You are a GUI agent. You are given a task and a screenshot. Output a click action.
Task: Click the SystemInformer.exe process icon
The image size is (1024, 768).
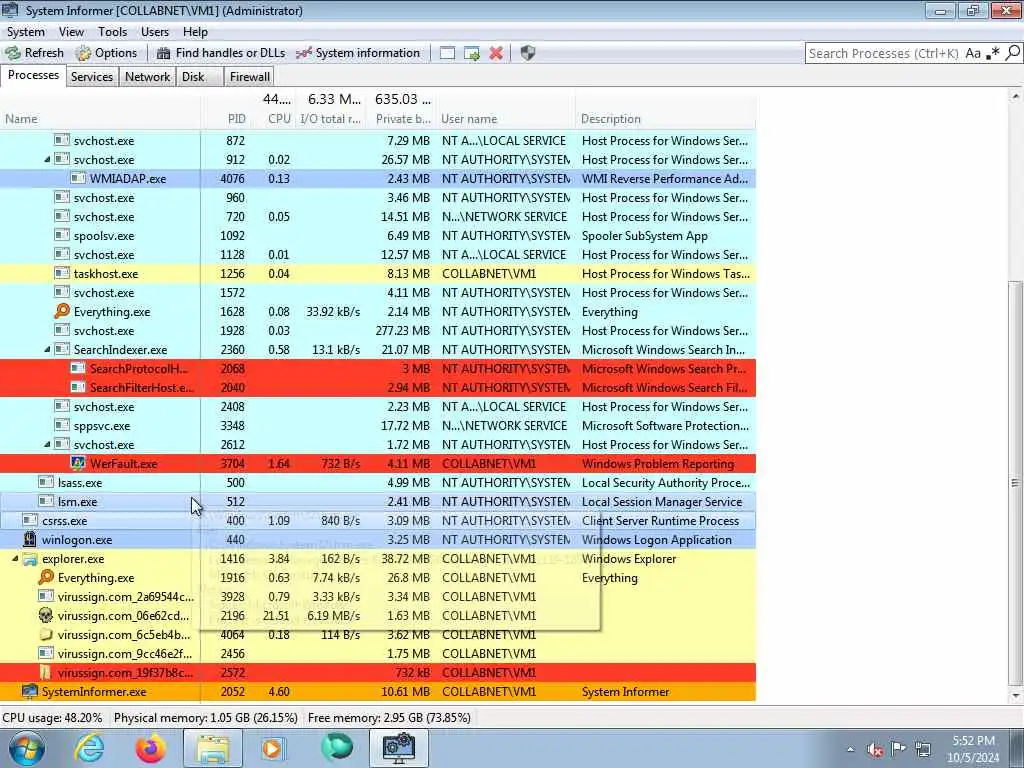point(30,692)
